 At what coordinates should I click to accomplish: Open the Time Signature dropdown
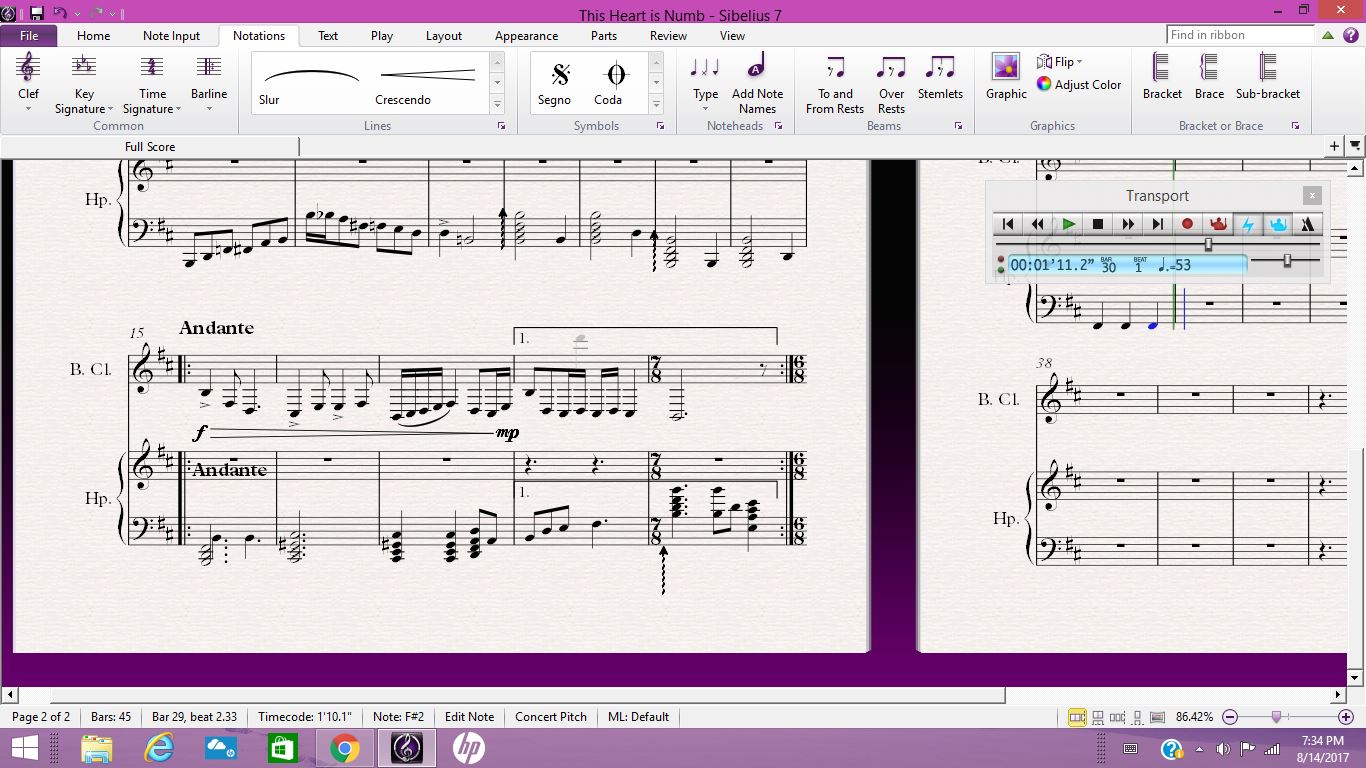coord(152,83)
